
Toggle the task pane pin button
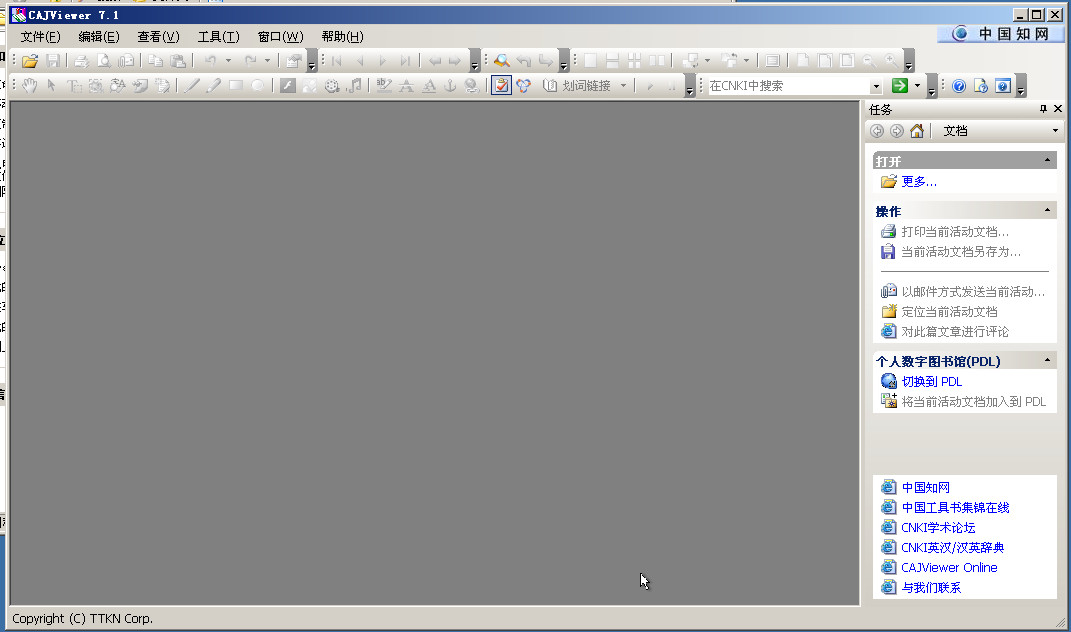1043,109
